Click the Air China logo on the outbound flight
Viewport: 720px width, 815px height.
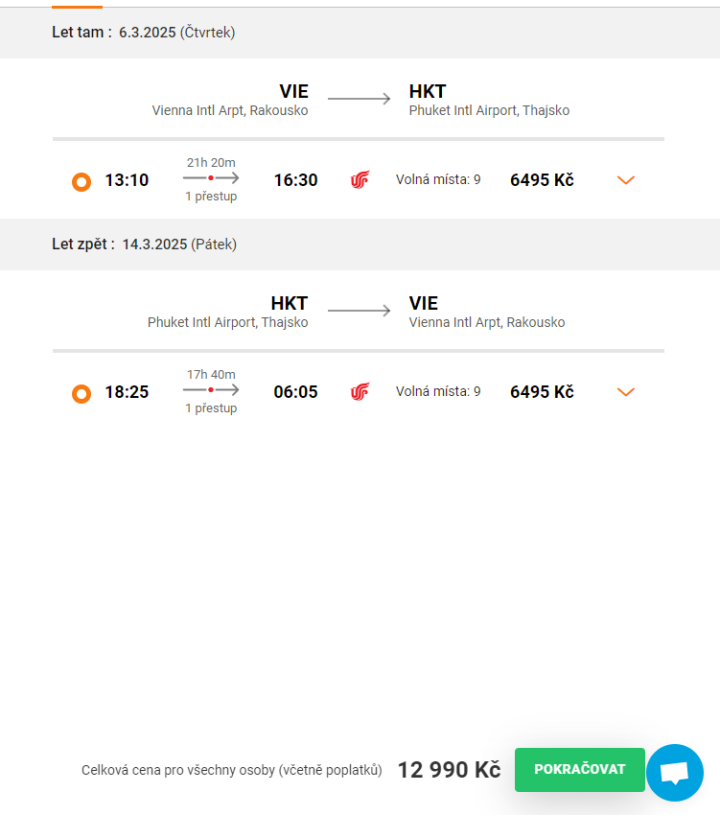pyautogui.click(x=360, y=180)
